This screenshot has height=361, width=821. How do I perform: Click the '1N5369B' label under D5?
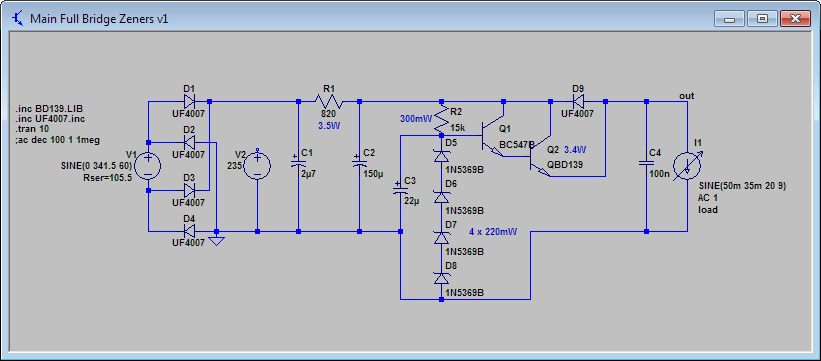(x=463, y=170)
